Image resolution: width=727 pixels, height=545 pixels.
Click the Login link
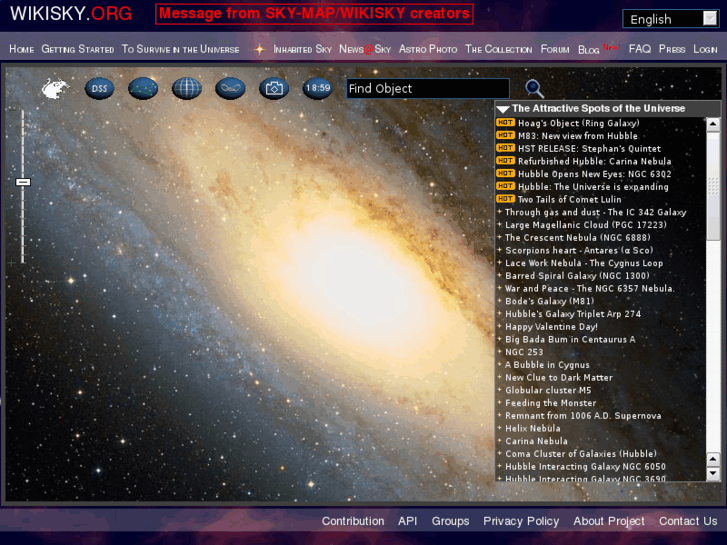pos(705,49)
